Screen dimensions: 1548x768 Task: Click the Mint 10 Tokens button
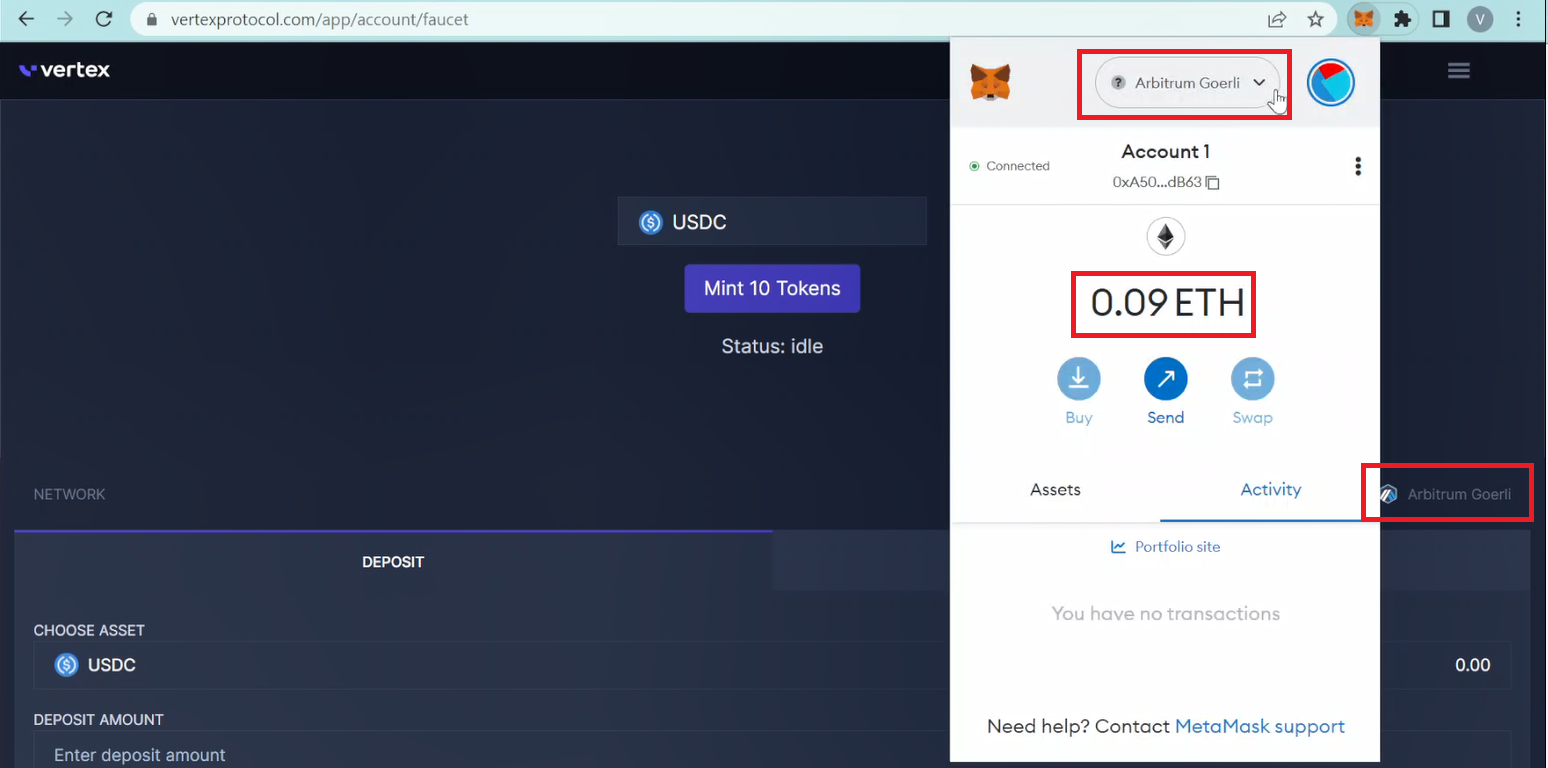click(772, 288)
